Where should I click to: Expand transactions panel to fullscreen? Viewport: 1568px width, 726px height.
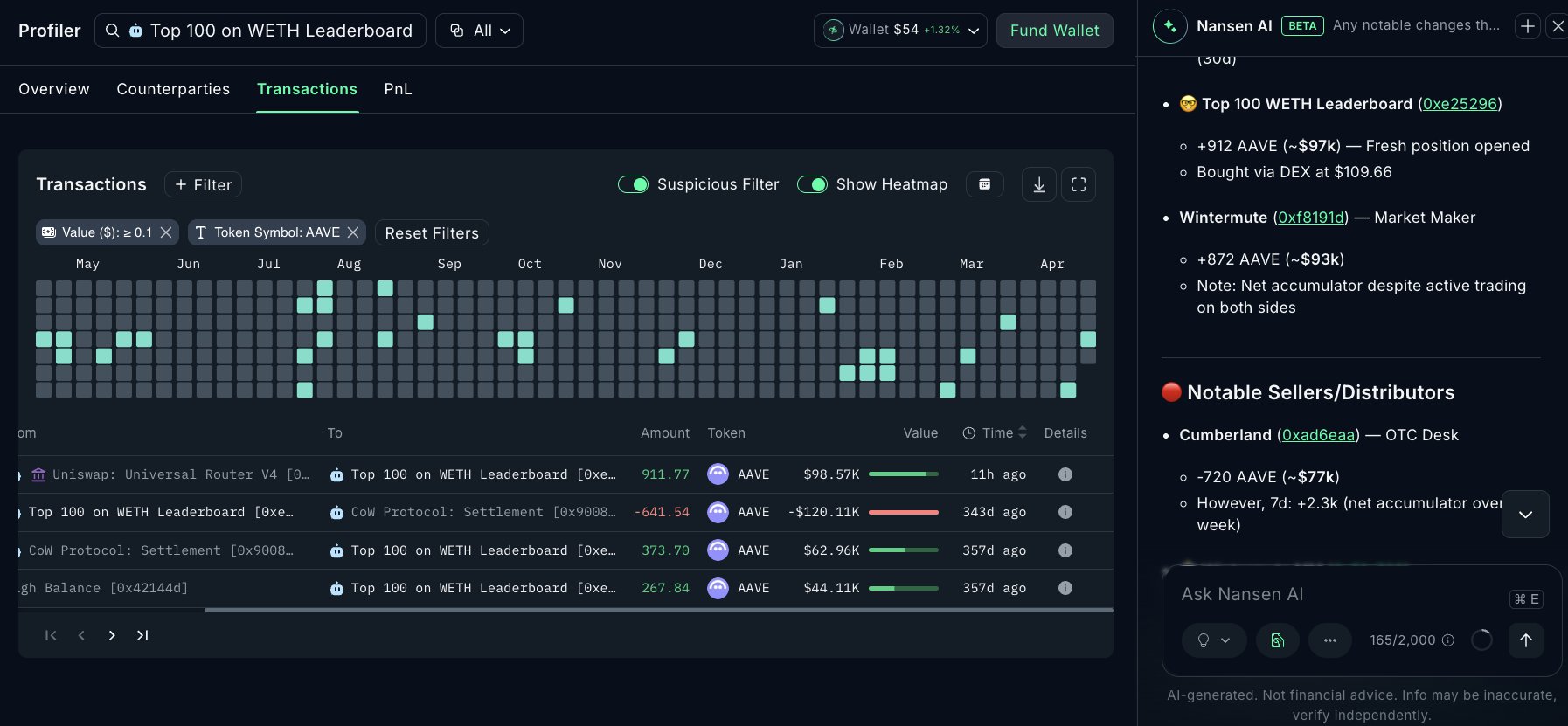click(1079, 184)
